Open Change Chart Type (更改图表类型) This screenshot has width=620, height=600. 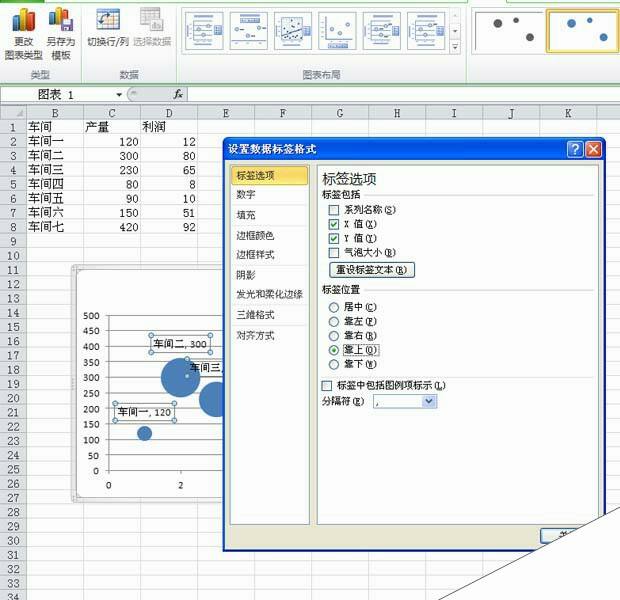click(23, 34)
